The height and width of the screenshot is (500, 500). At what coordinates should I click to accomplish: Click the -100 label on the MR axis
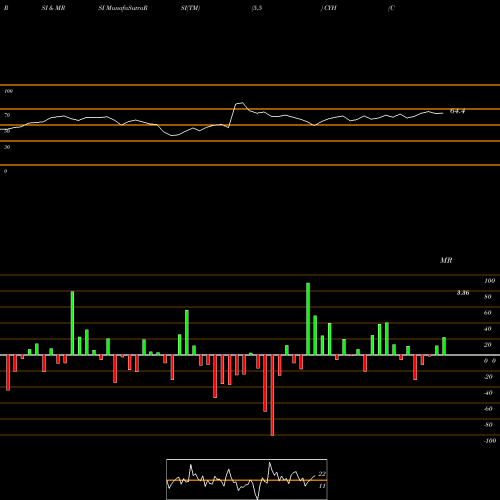490,441
